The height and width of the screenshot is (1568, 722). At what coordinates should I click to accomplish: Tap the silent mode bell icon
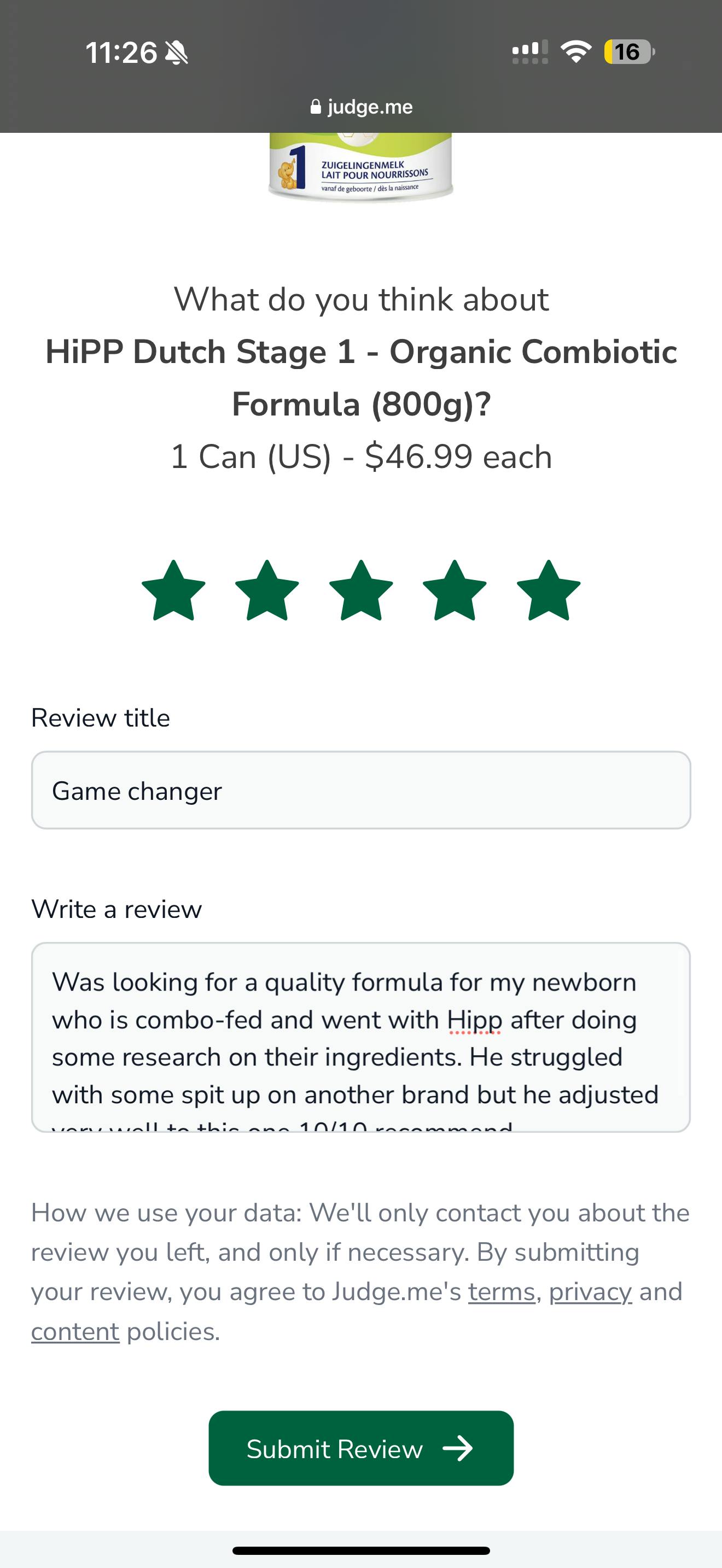(x=177, y=53)
